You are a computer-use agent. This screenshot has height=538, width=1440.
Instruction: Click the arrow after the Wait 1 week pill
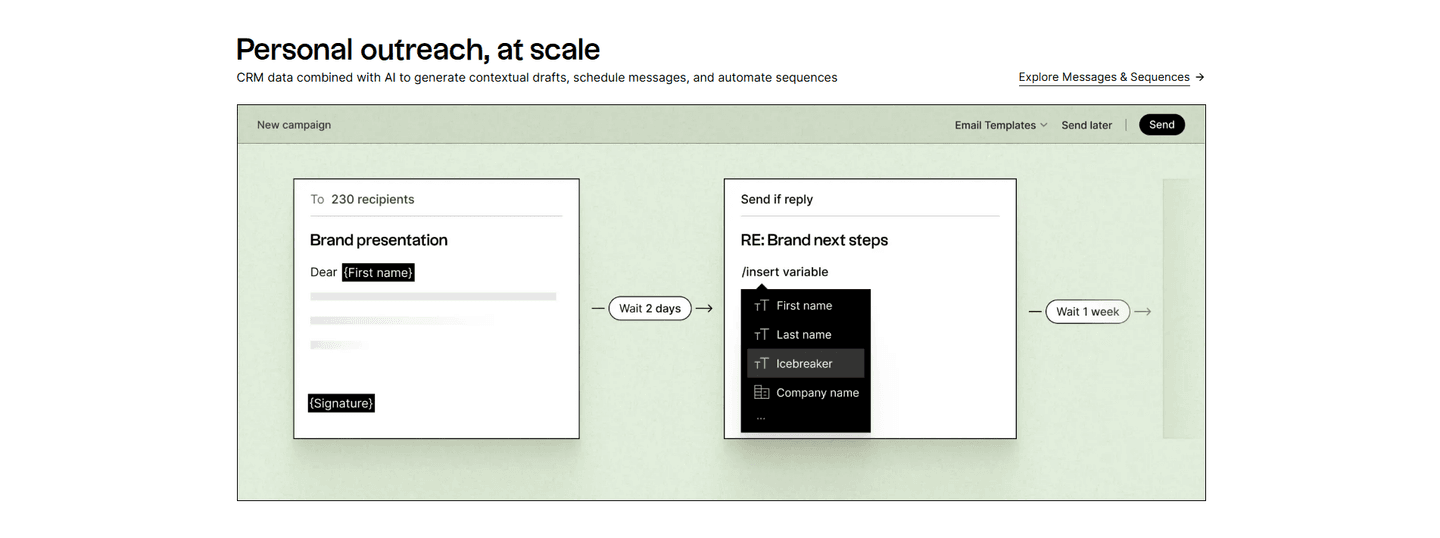pyautogui.click(x=1143, y=312)
